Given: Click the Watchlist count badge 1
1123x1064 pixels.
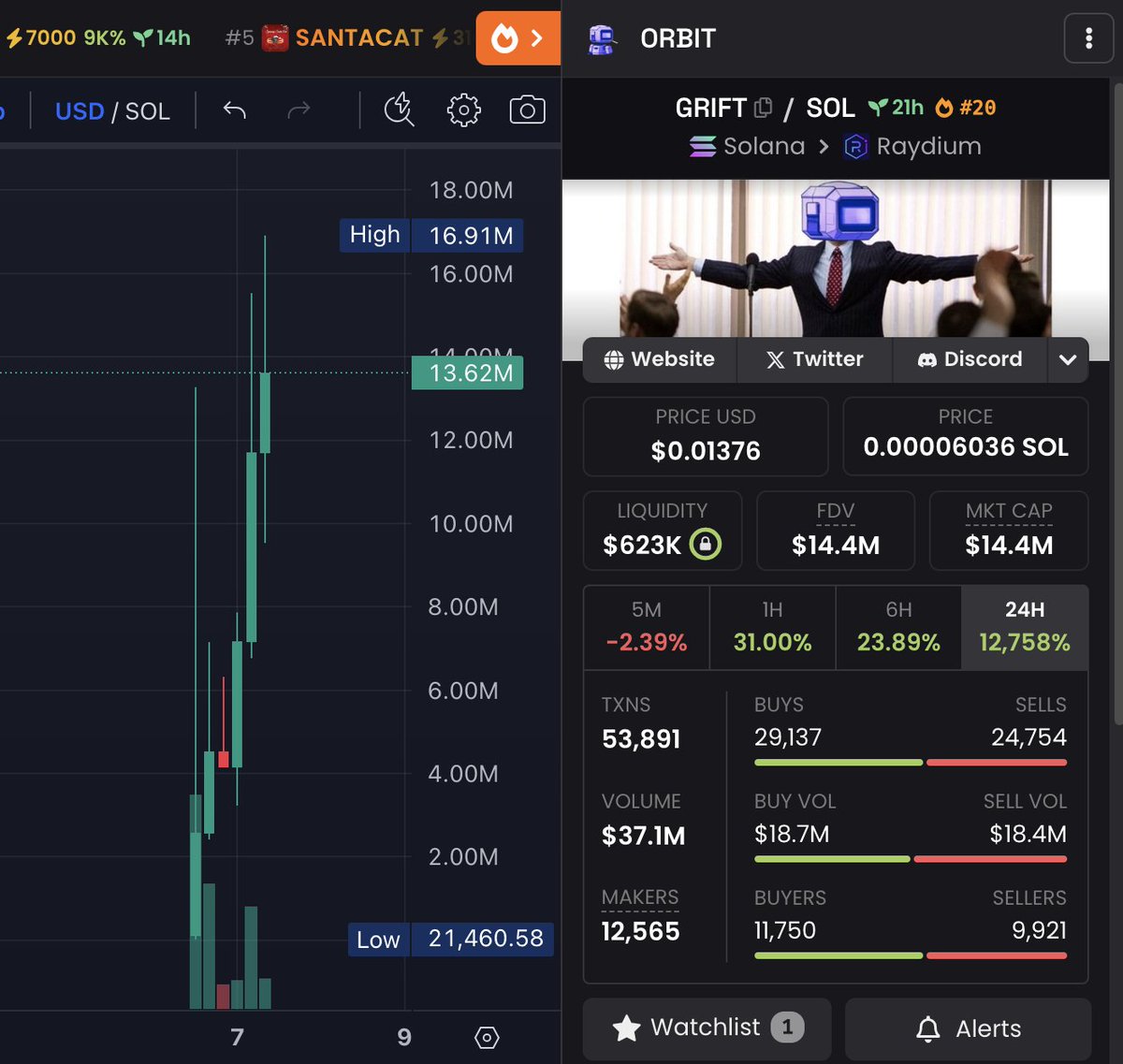Looking at the screenshot, I should pyautogui.click(x=787, y=1028).
